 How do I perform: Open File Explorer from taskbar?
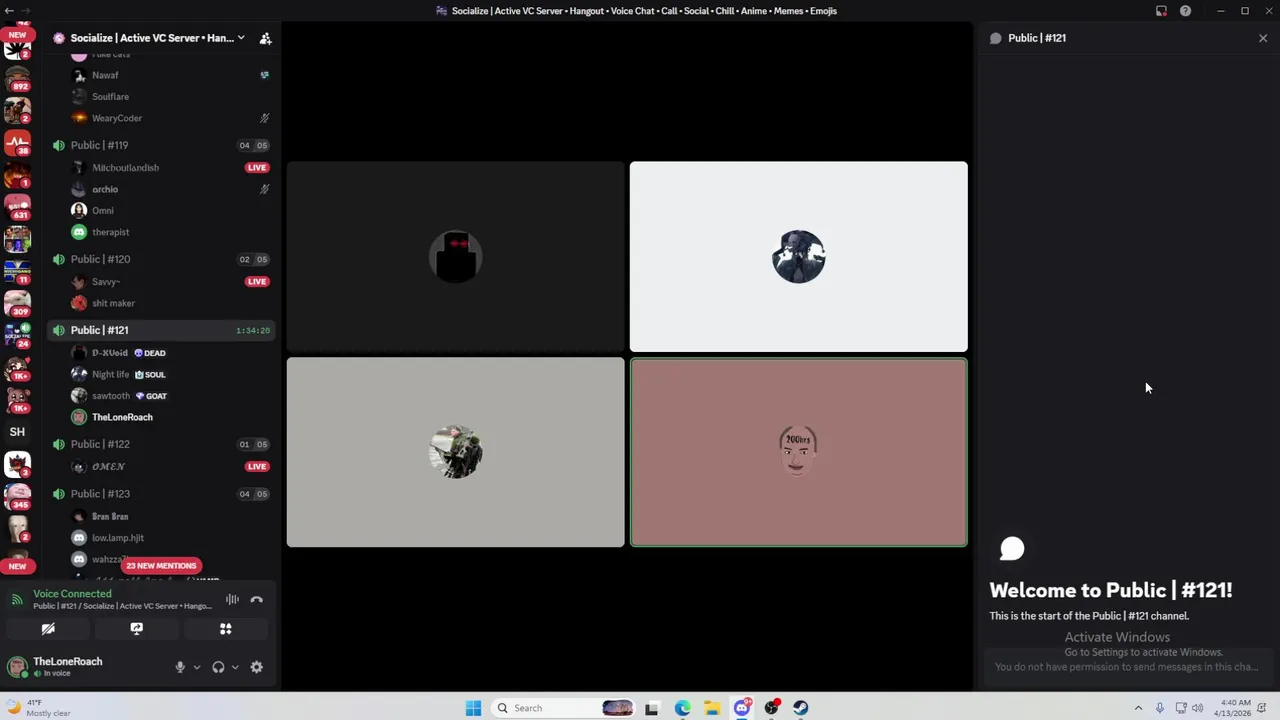[x=712, y=708]
